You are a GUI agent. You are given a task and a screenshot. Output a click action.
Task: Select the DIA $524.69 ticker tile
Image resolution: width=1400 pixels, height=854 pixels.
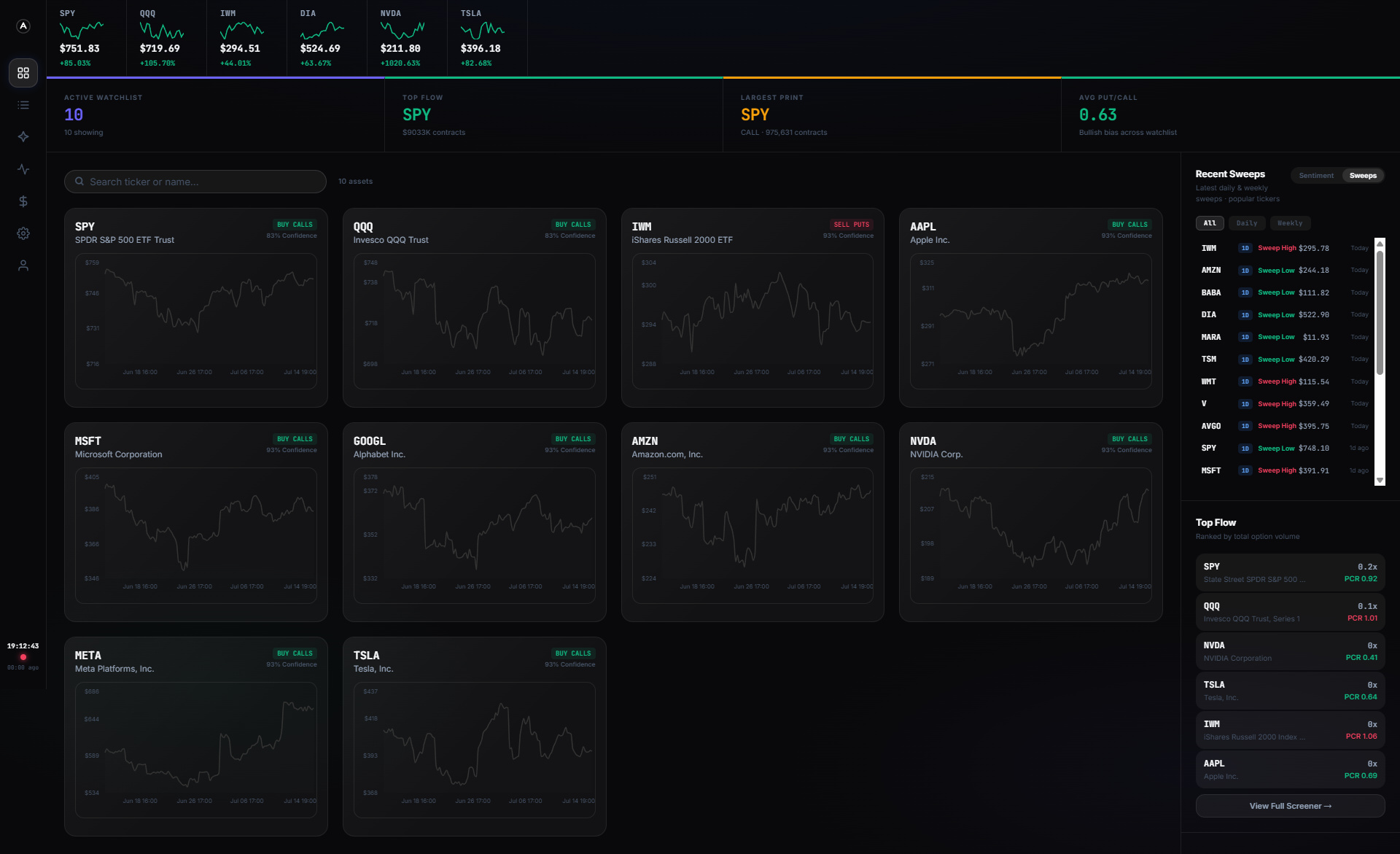327,39
